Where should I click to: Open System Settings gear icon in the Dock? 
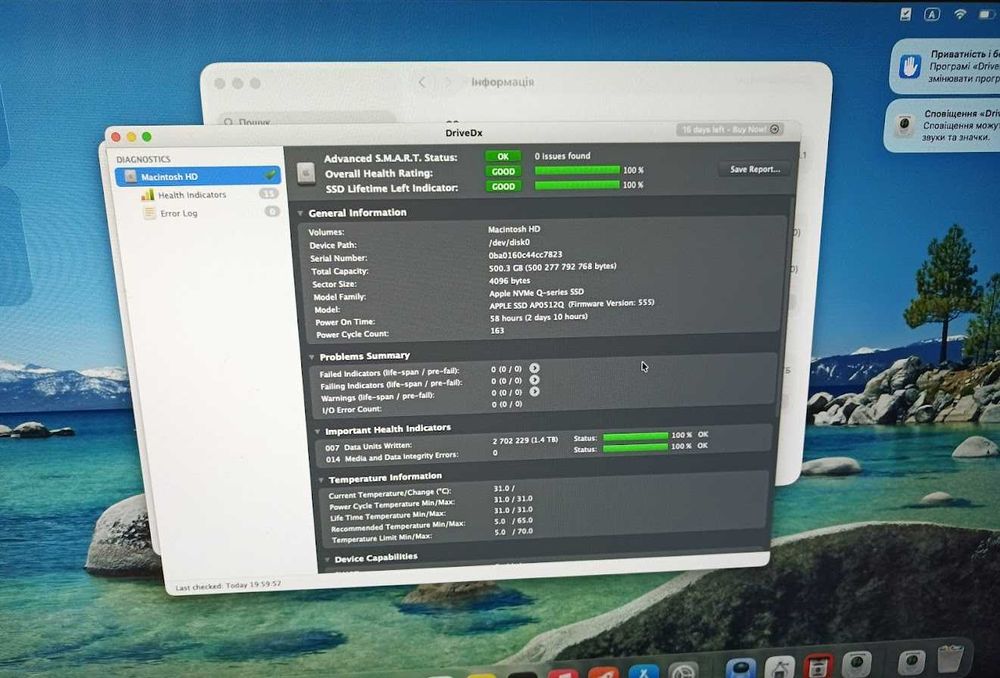point(684,670)
